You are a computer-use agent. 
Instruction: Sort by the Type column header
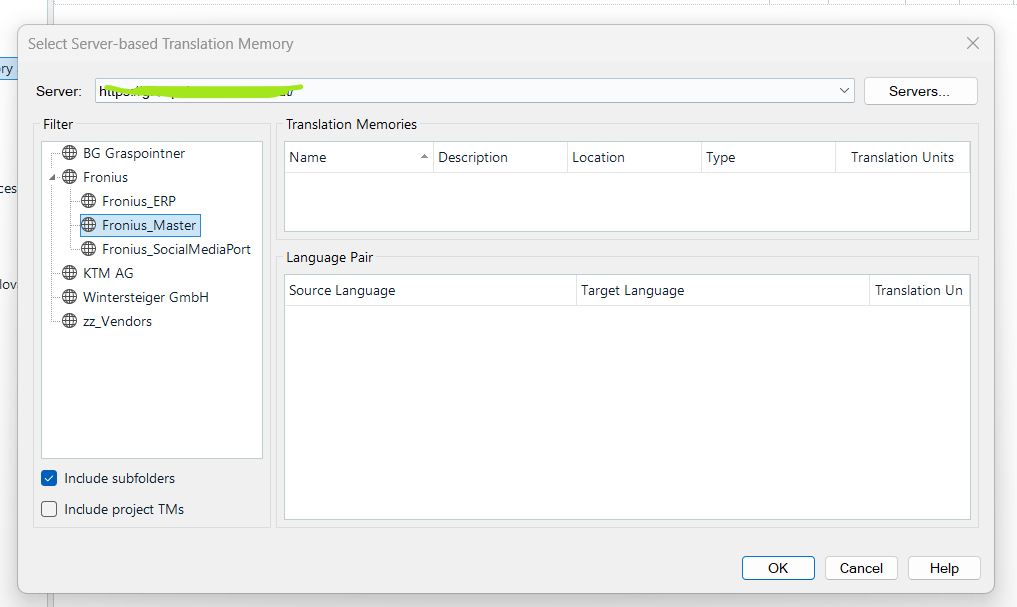[x=768, y=157]
